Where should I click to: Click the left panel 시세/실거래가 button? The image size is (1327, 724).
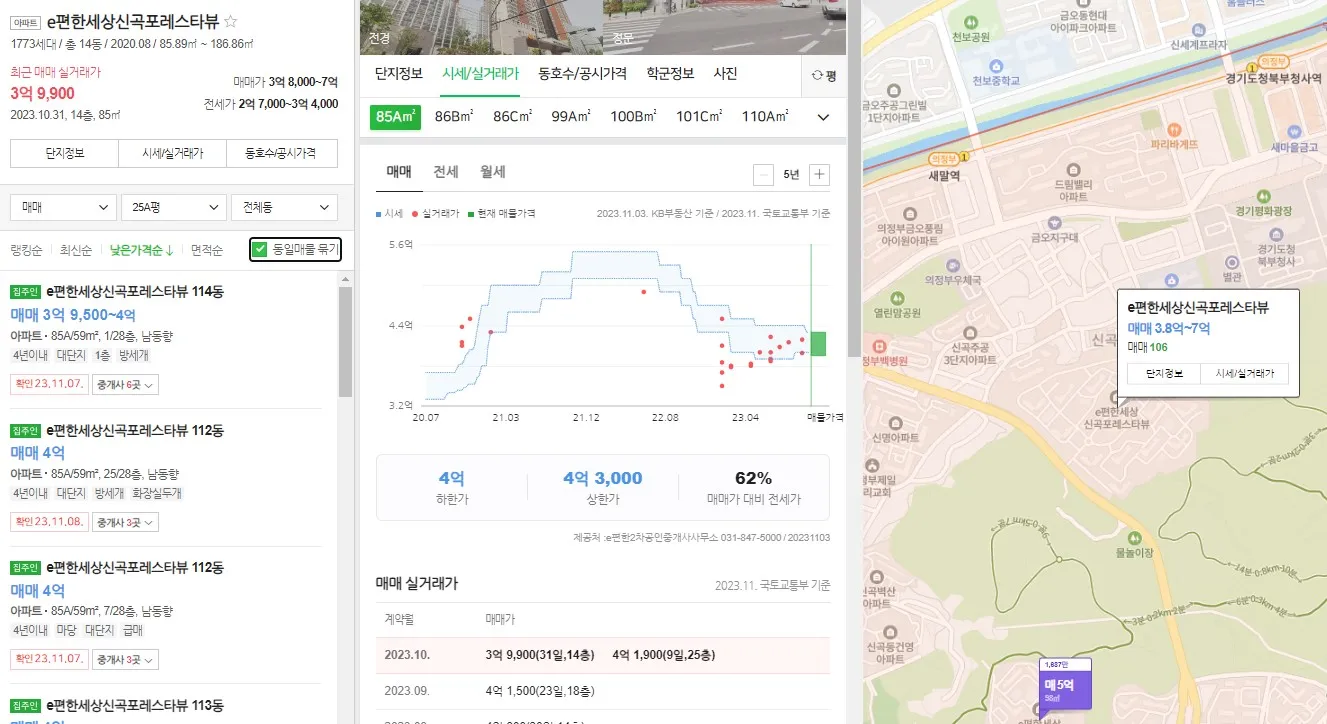173,154
